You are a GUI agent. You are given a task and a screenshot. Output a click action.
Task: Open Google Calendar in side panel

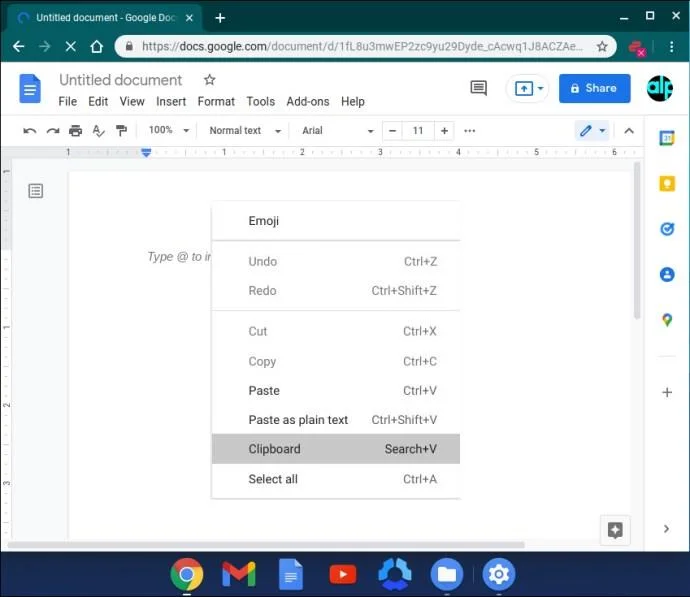667,138
